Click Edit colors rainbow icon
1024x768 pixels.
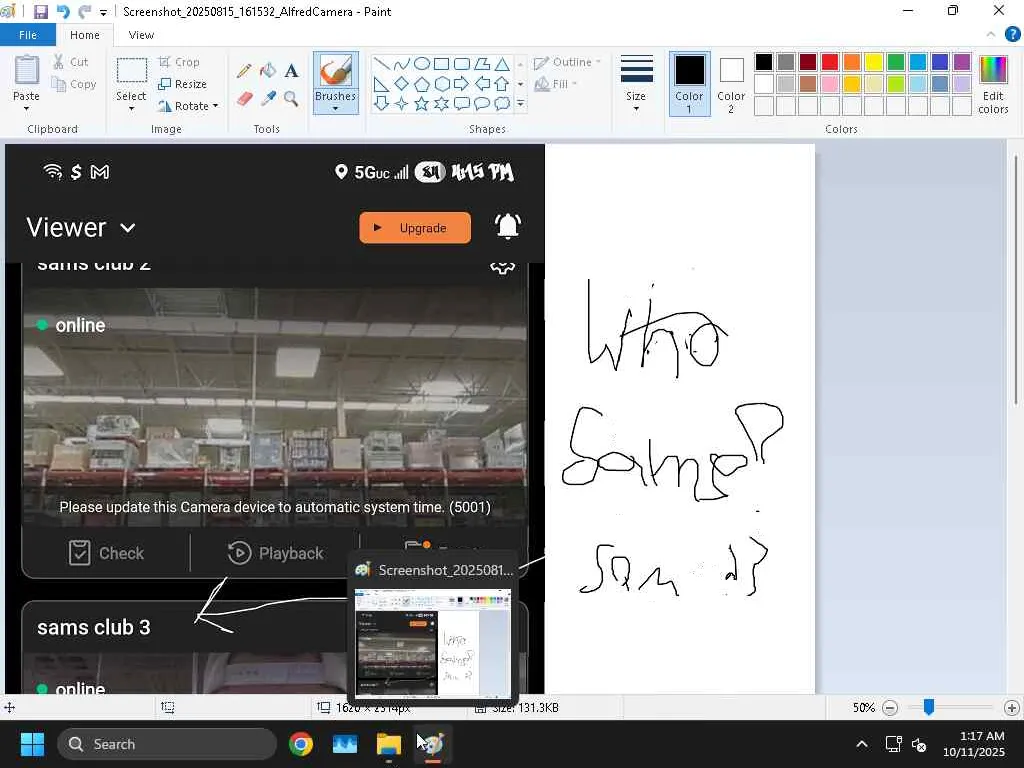click(x=993, y=71)
